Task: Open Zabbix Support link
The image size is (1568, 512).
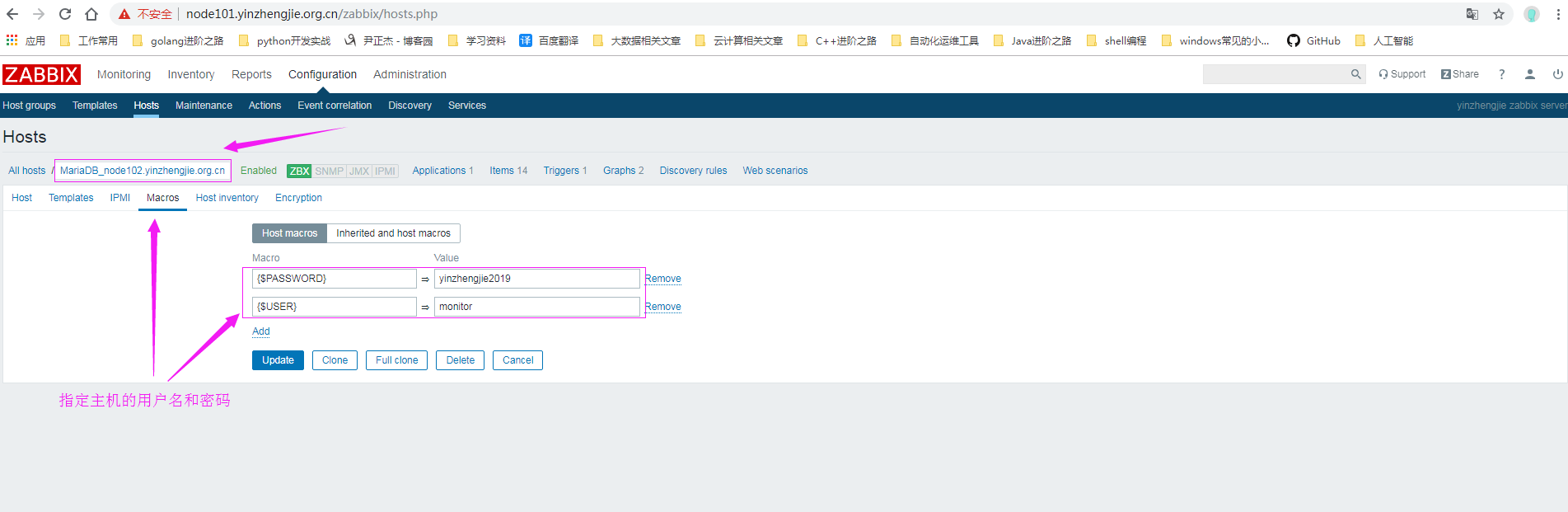Action: coord(1402,74)
